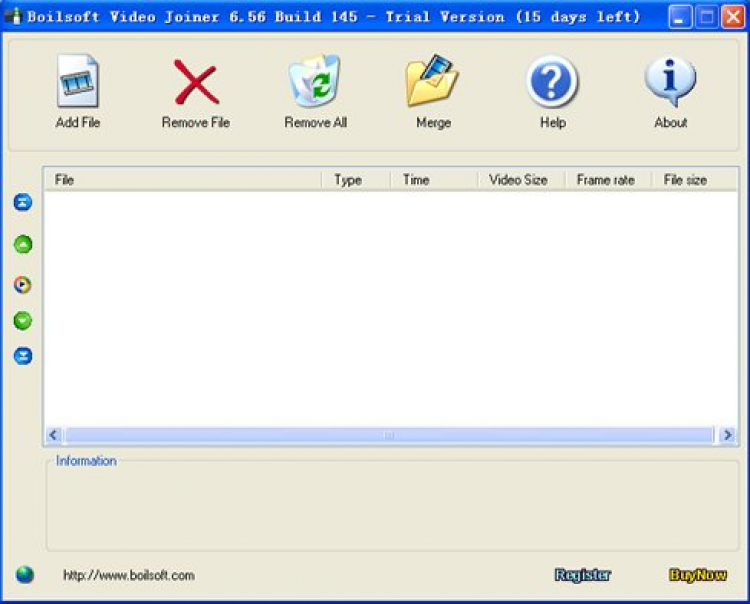750x604 pixels.
Task: Click the Video Size column header
Action: (x=522, y=180)
